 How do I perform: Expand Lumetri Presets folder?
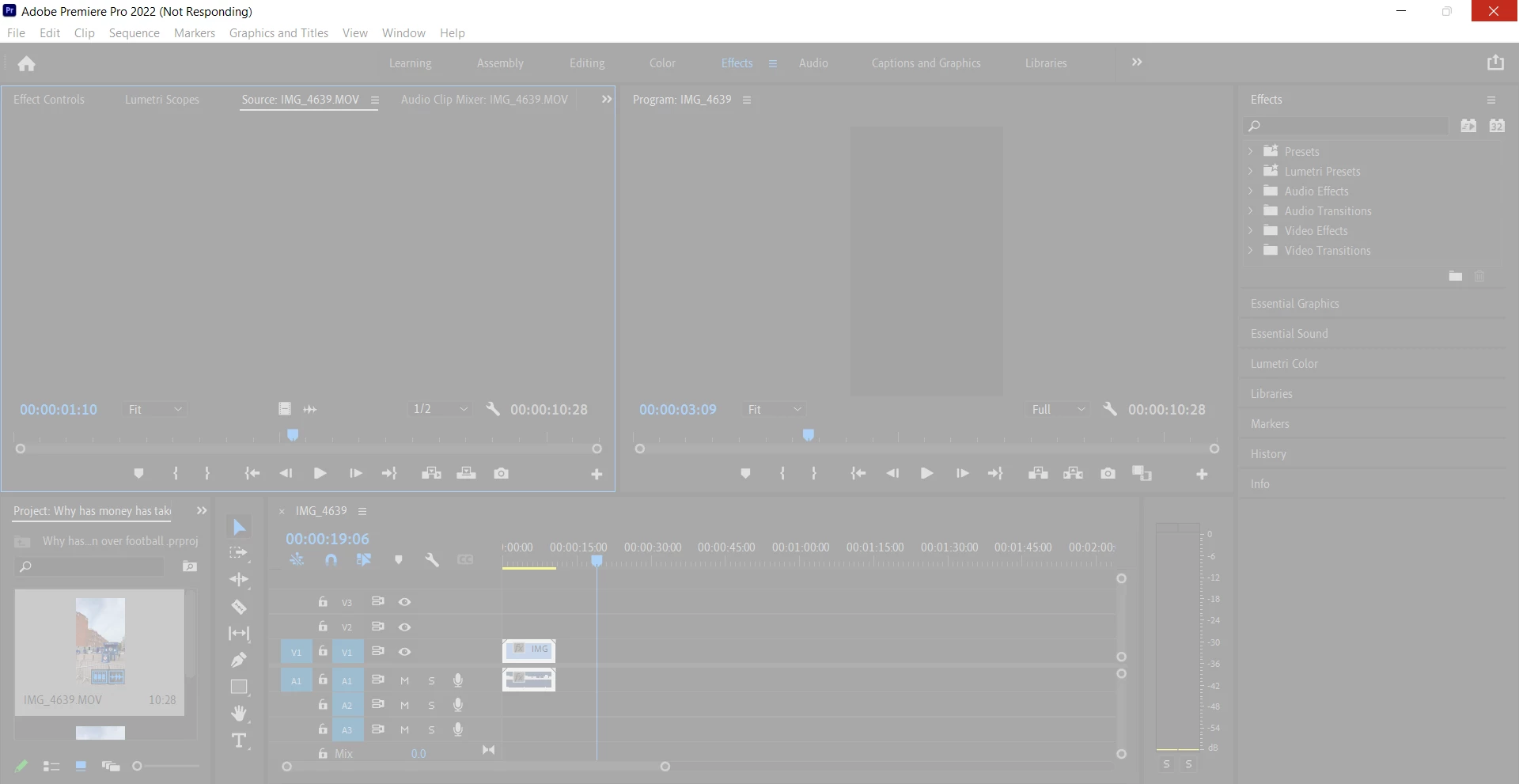tap(1250, 171)
